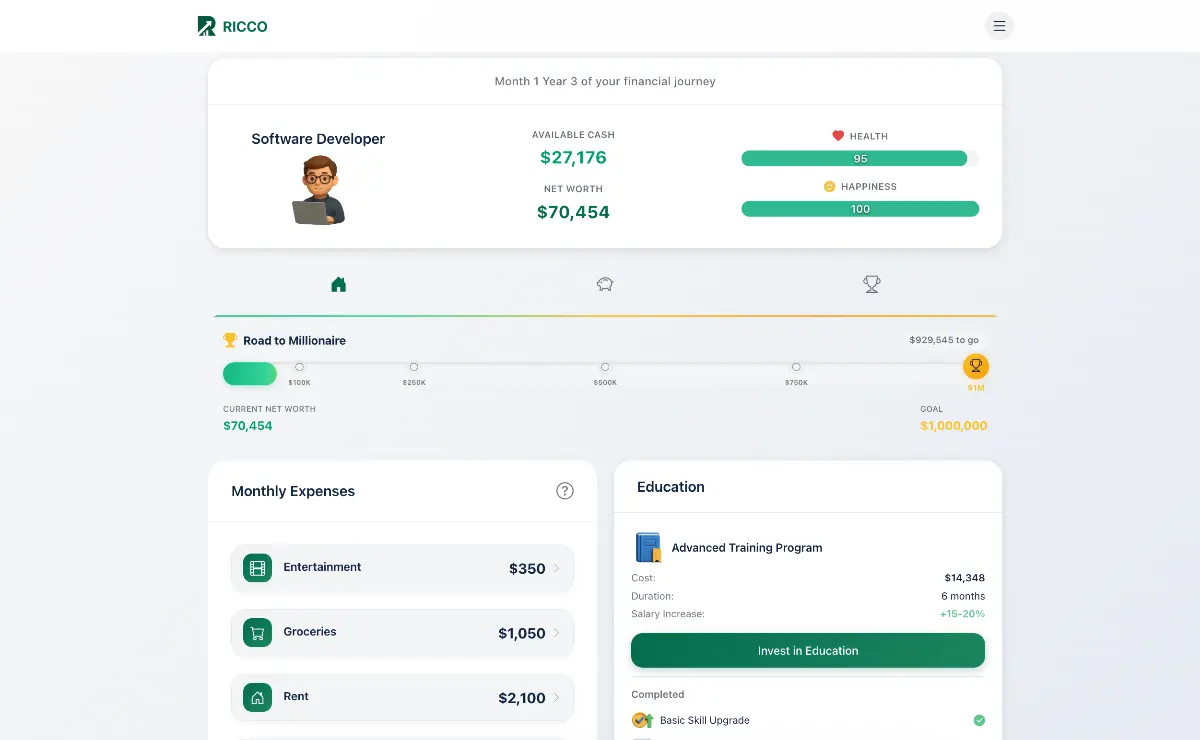Click the Groceries shopping cart icon
The height and width of the screenshot is (740, 1200).
pyautogui.click(x=258, y=632)
